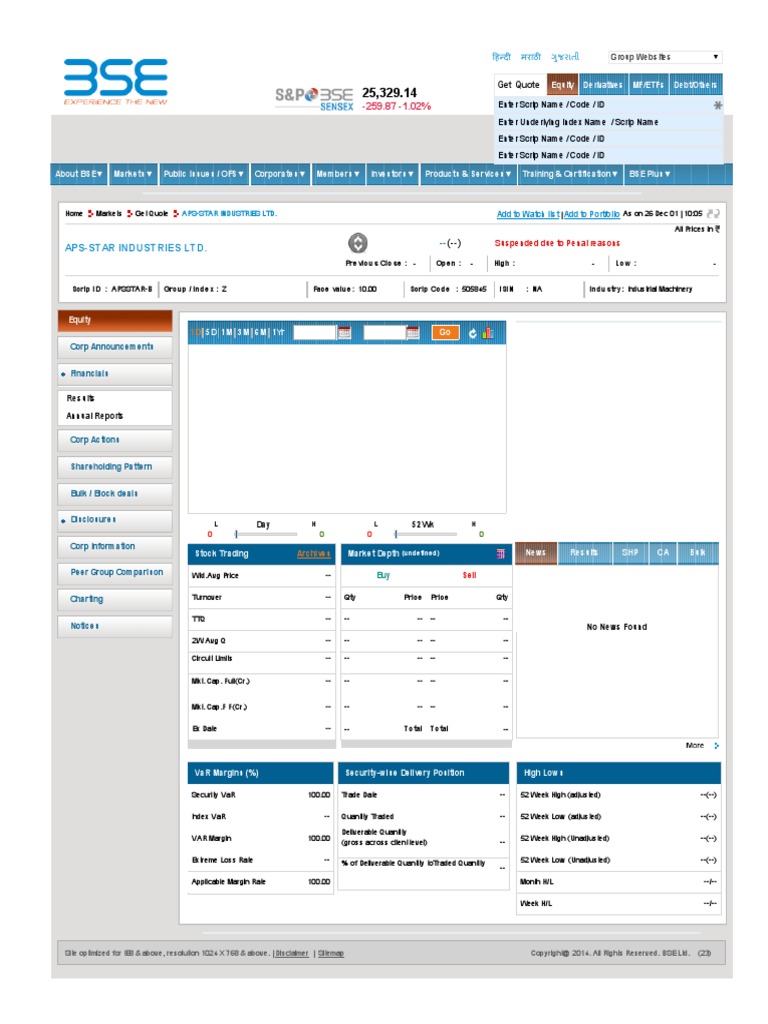Click the BSE logo
Image resolution: width=768 pixels, height=1024 pixels.
116,81
